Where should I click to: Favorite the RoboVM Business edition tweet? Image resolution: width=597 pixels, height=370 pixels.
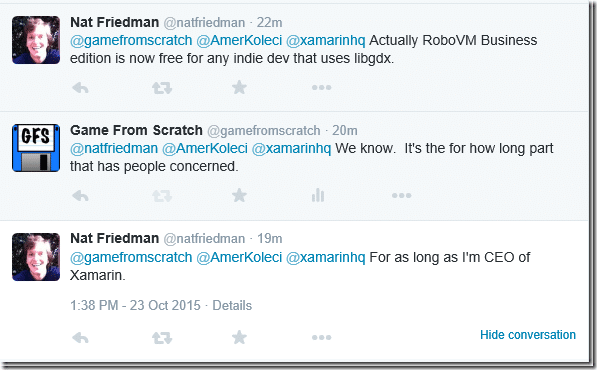(239, 88)
